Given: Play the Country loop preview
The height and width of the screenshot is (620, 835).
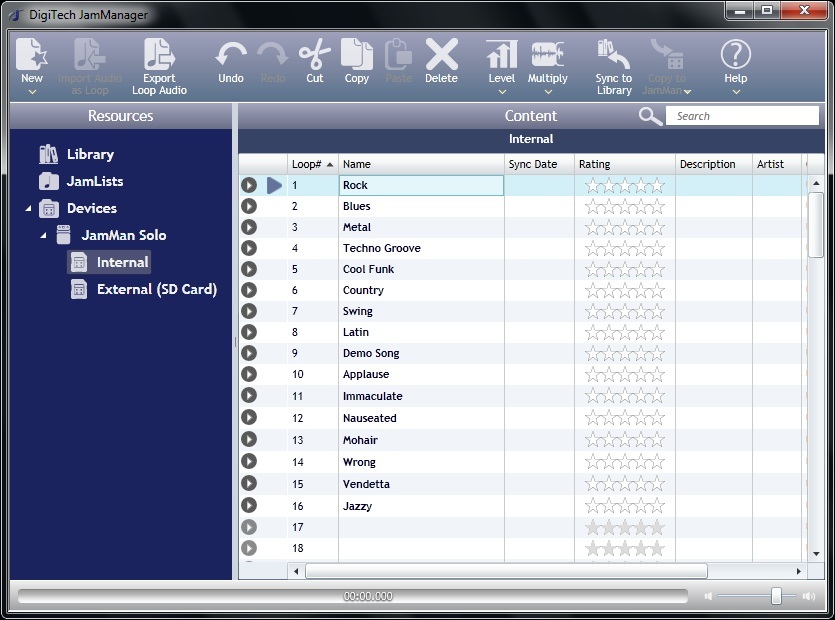Looking at the screenshot, I should (249, 290).
